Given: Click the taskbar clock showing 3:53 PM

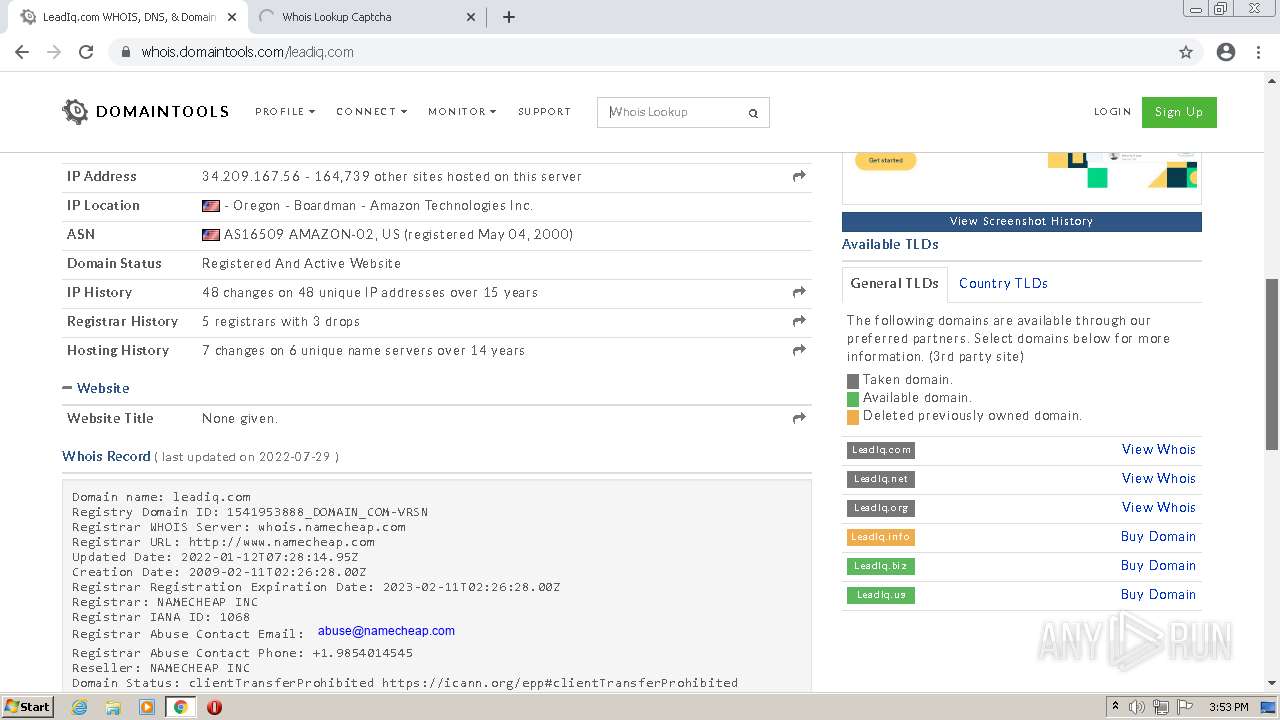Looking at the screenshot, I should click(x=1228, y=707).
